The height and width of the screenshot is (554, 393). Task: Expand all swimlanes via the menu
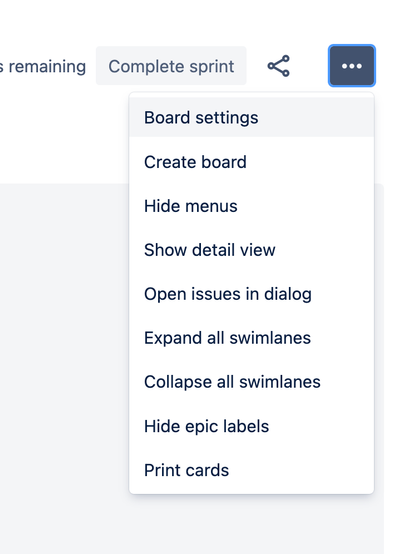pyautogui.click(x=252, y=338)
